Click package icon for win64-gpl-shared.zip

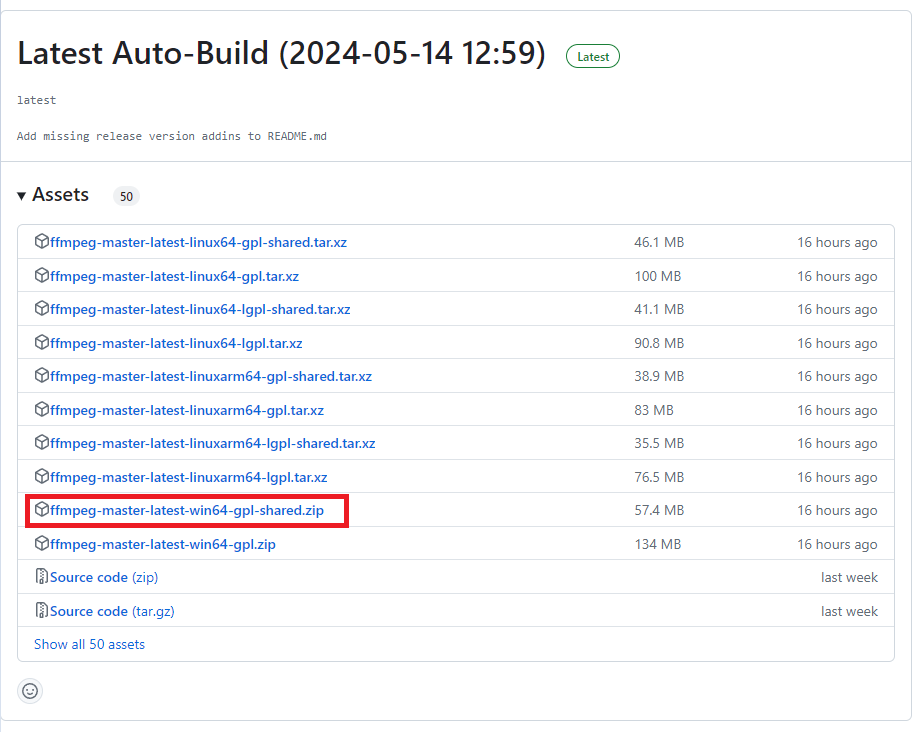click(x=41, y=509)
